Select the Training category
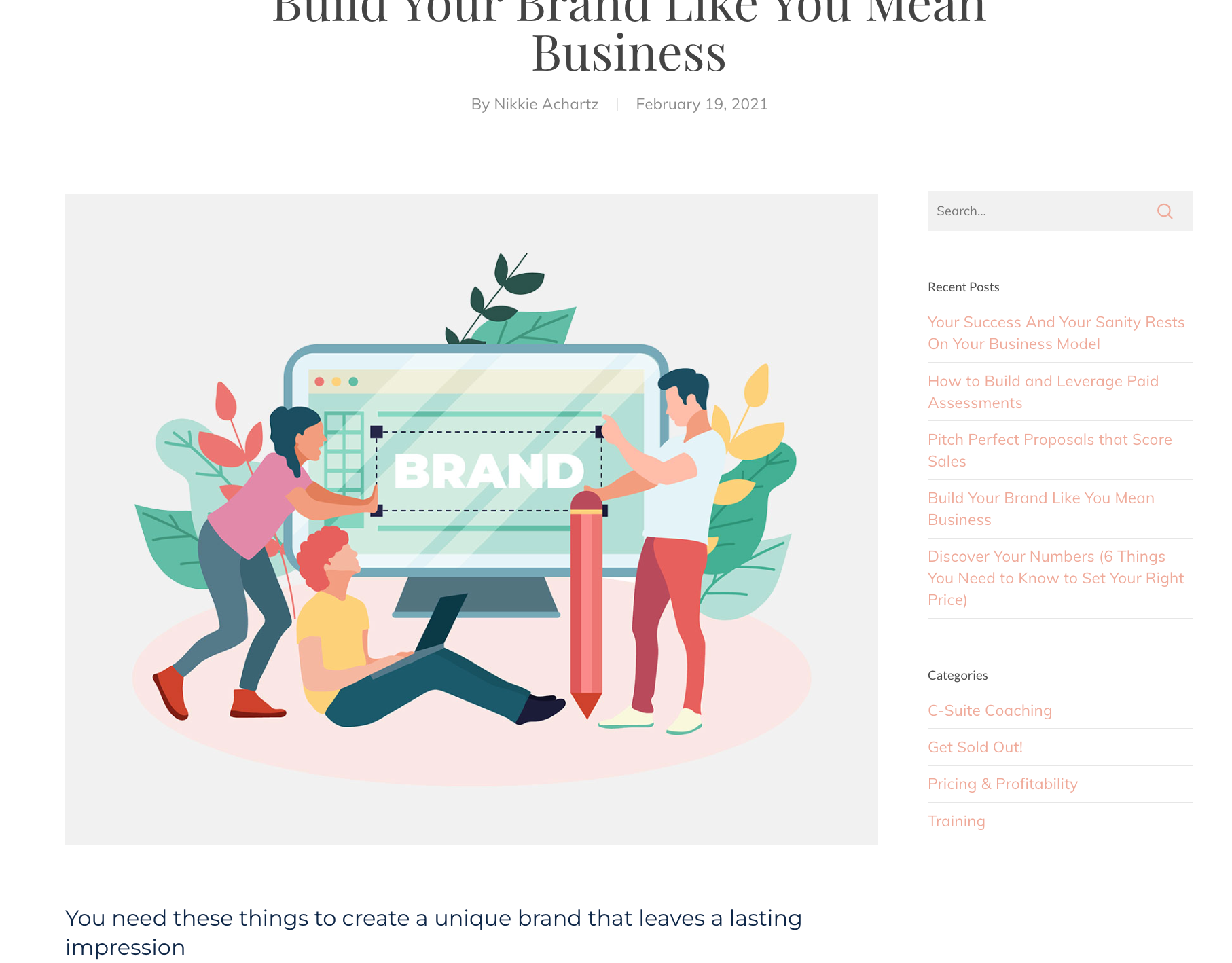The height and width of the screenshot is (963, 1232). (956, 821)
